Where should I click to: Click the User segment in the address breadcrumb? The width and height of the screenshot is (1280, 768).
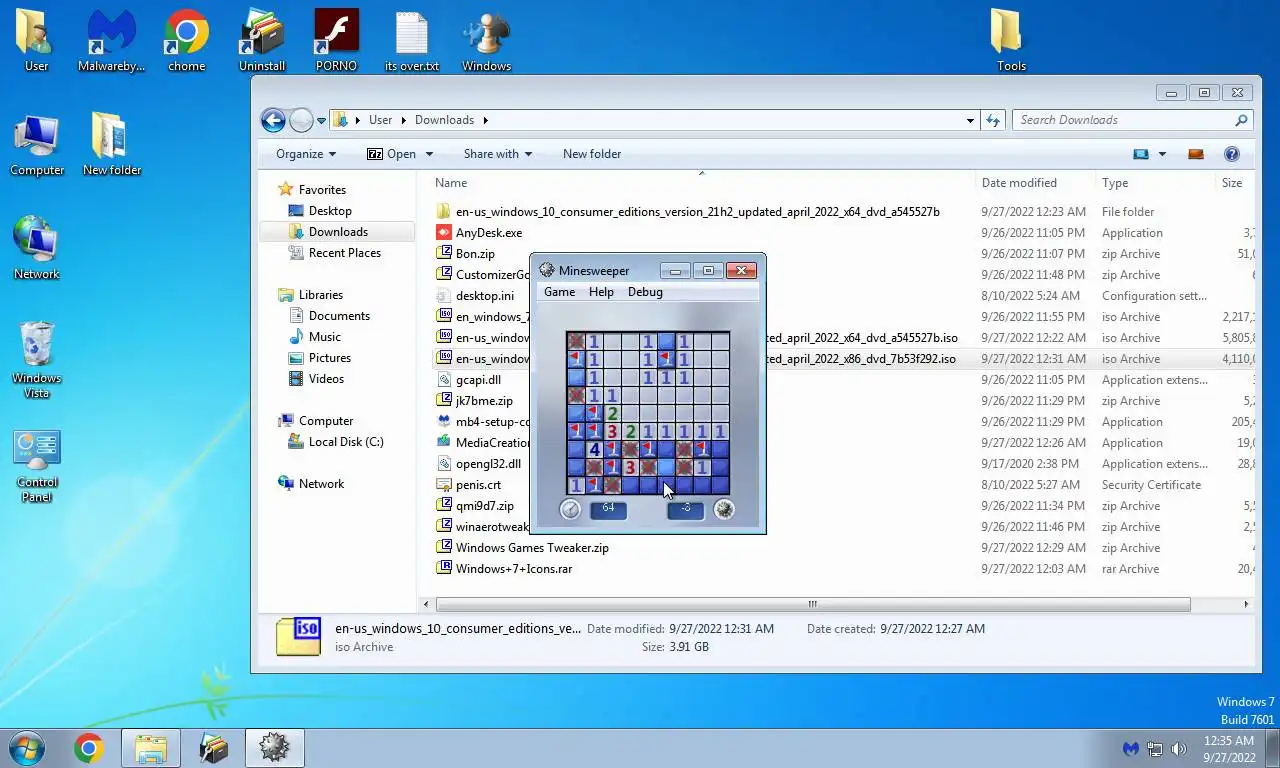(x=380, y=120)
